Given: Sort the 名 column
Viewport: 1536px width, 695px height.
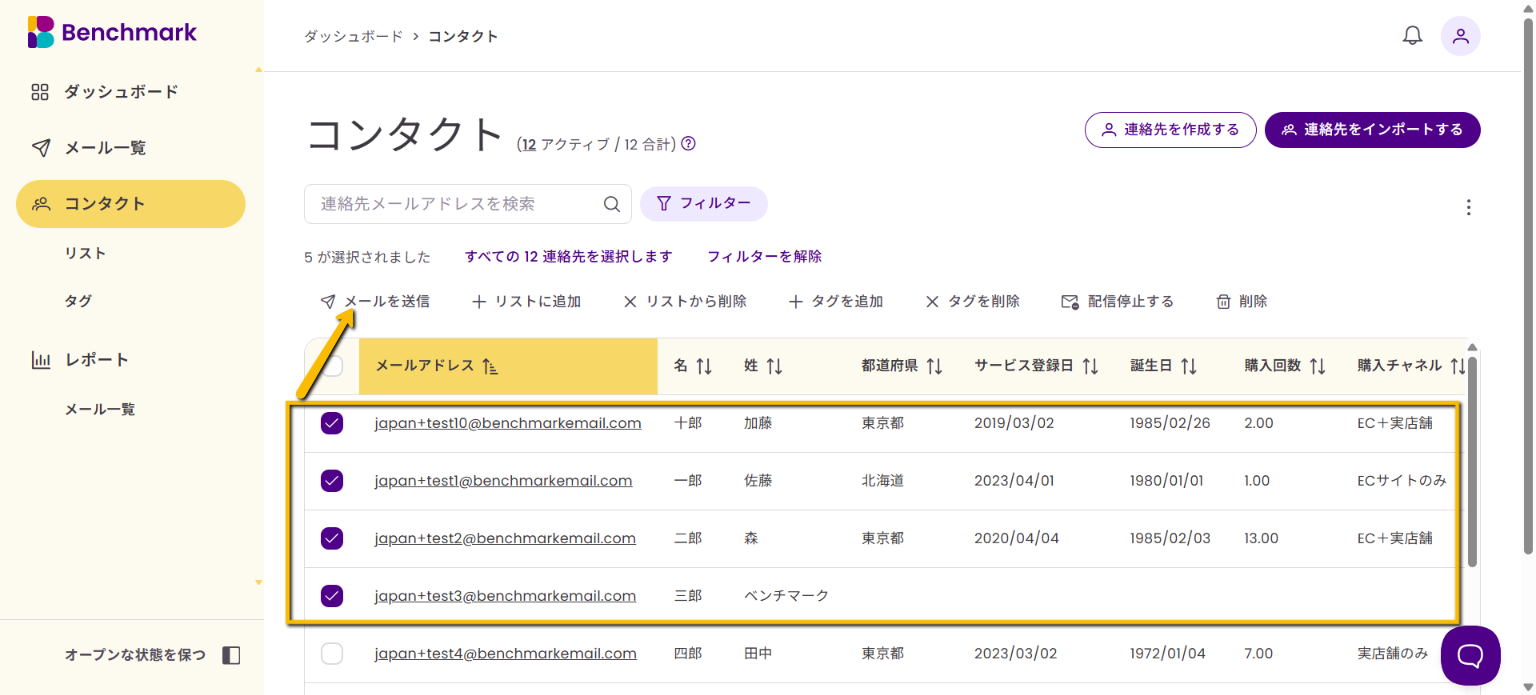Looking at the screenshot, I should pyautogui.click(x=704, y=366).
